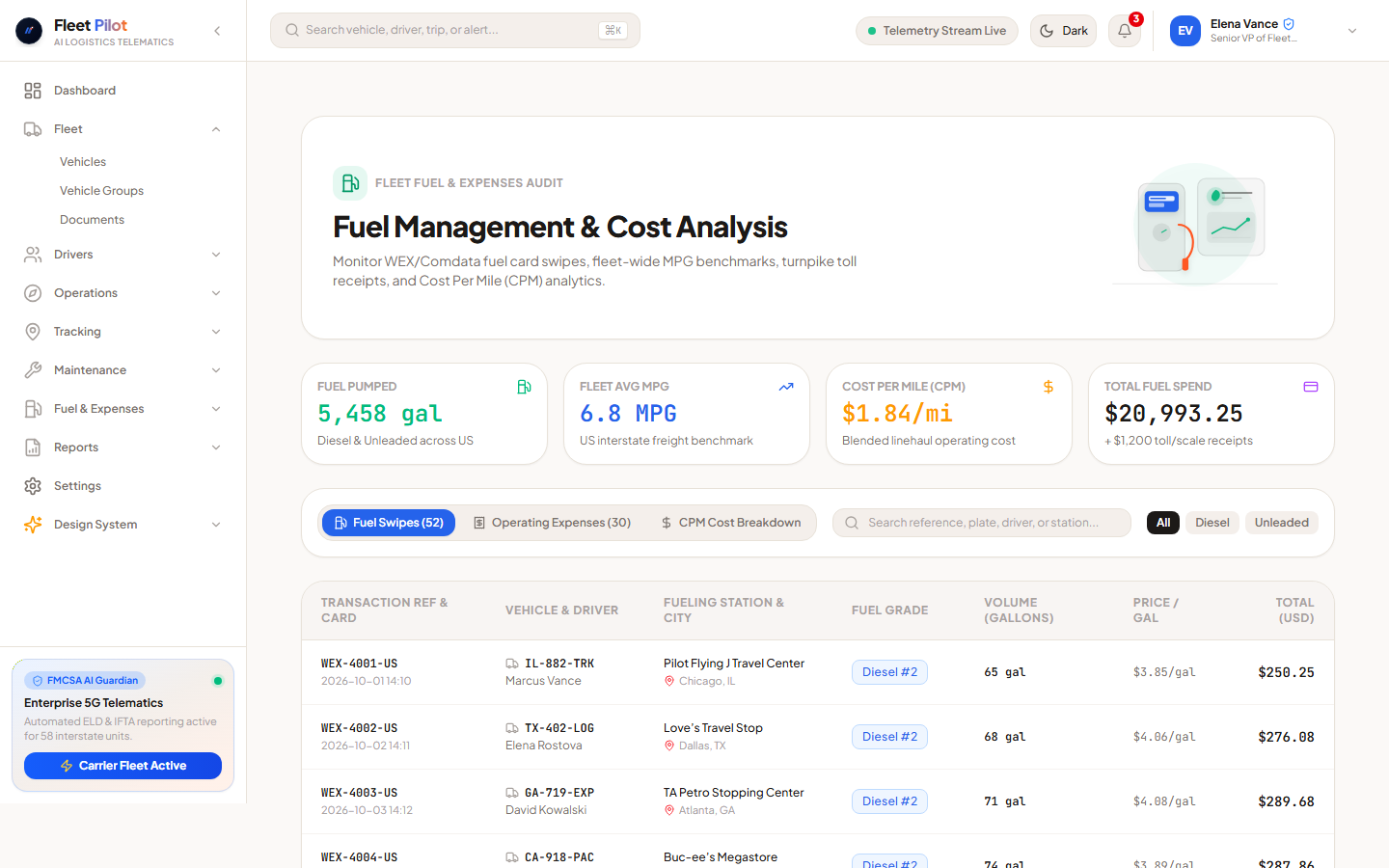Screen dimensions: 1389x868
Task: Click the card icon on Total Fuel Spend card
Action: coord(1311,387)
